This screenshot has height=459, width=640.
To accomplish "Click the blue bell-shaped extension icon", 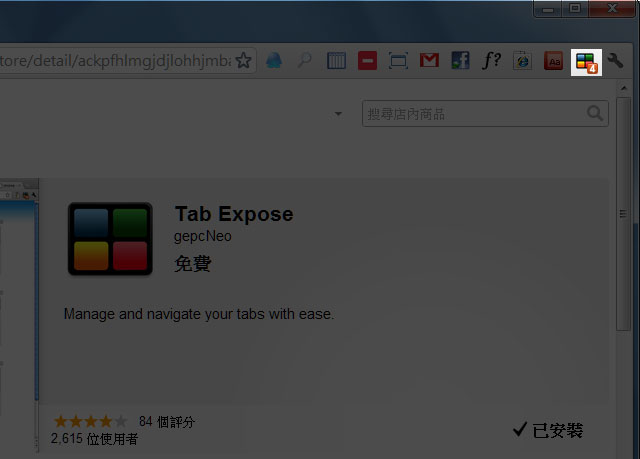I will (x=274, y=61).
